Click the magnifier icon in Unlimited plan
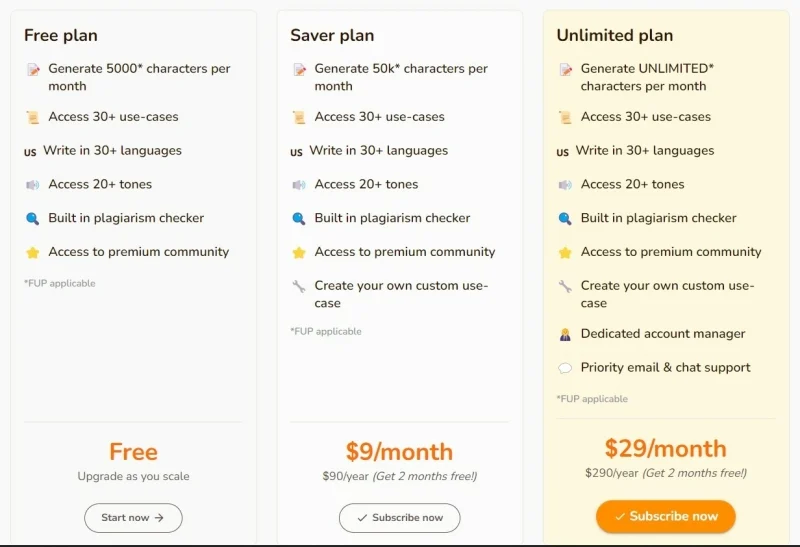This screenshot has width=800, height=547. click(565, 219)
